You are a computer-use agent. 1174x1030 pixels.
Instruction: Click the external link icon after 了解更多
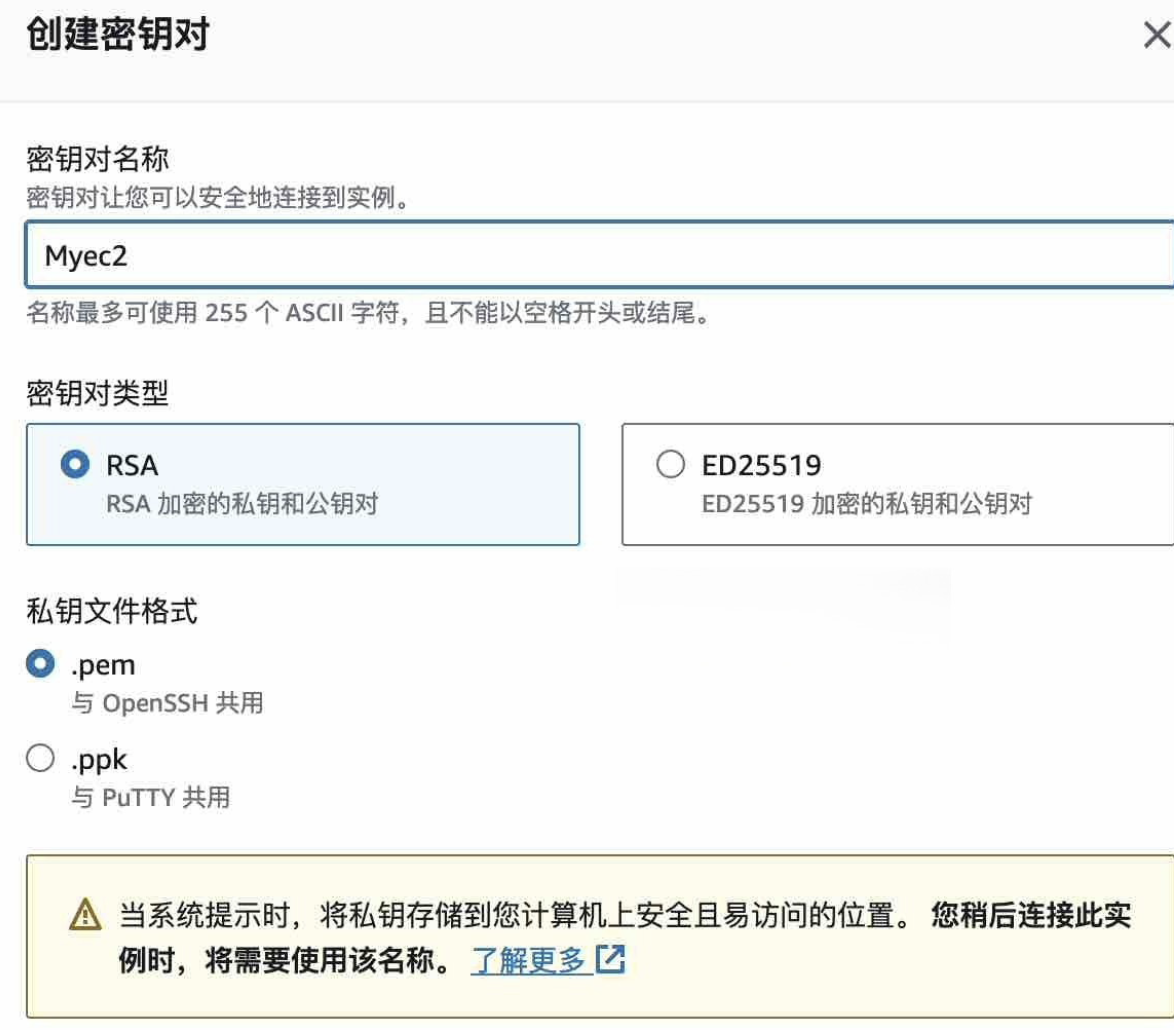point(610,959)
